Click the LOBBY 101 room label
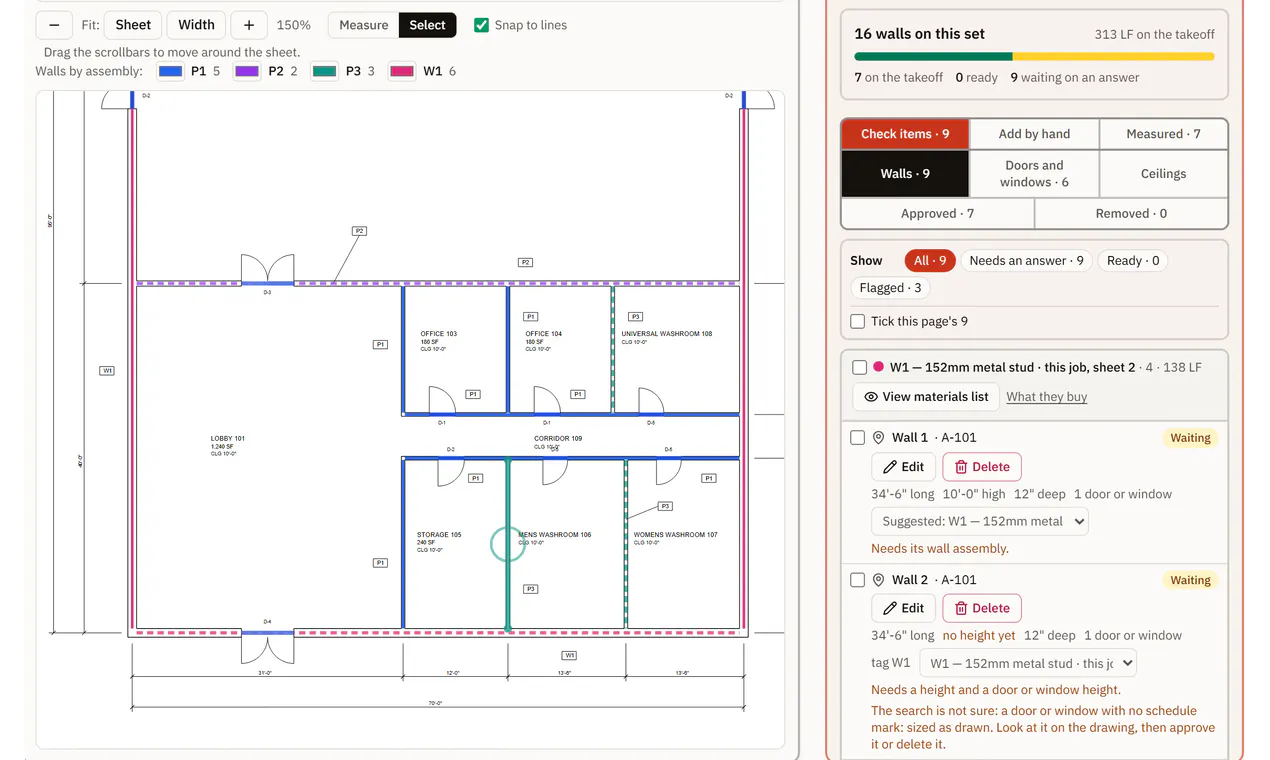This screenshot has width=1270, height=760. [227, 439]
